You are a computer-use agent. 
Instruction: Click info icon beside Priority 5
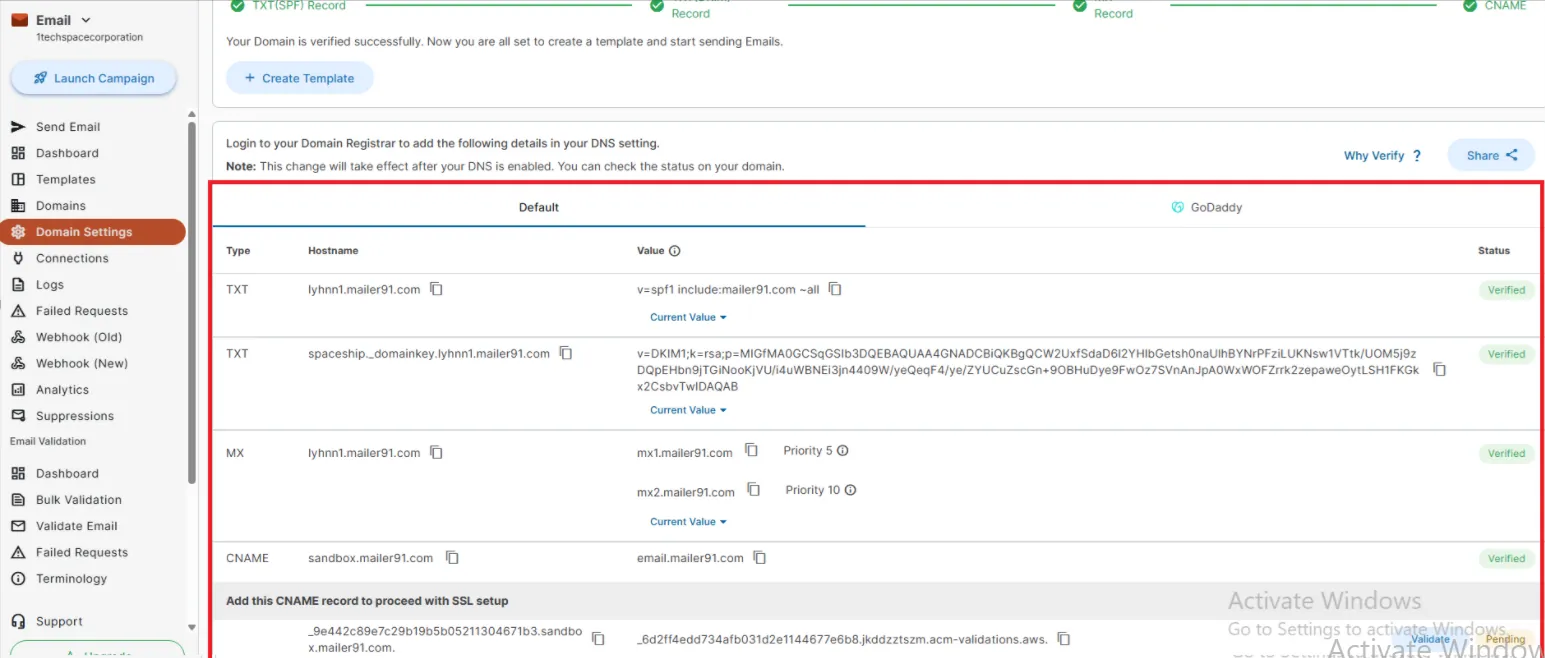[842, 451]
